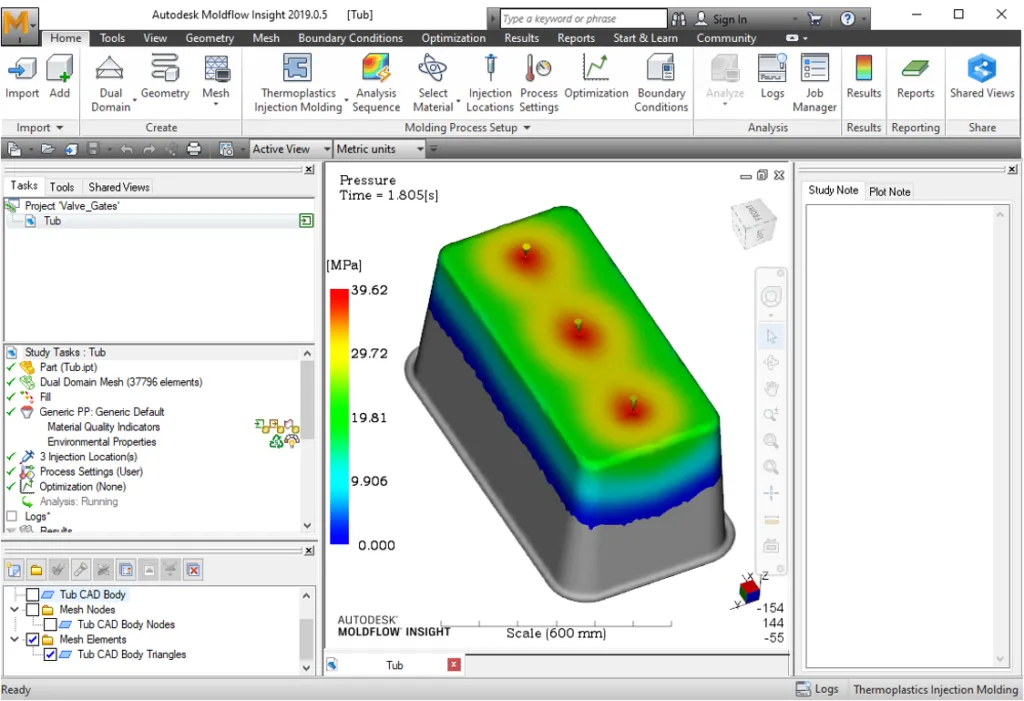Tick the Logs checkbox in Study Tasks
1024x701 pixels.
[11, 516]
